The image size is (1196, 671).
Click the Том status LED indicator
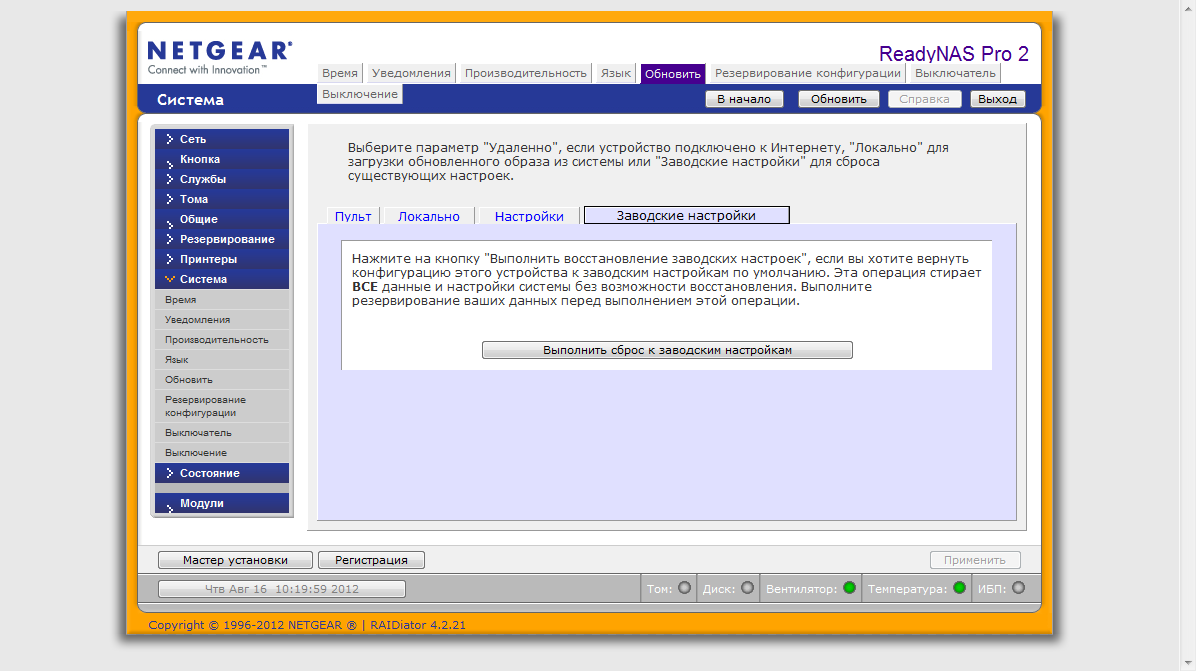pyautogui.click(x=684, y=588)
